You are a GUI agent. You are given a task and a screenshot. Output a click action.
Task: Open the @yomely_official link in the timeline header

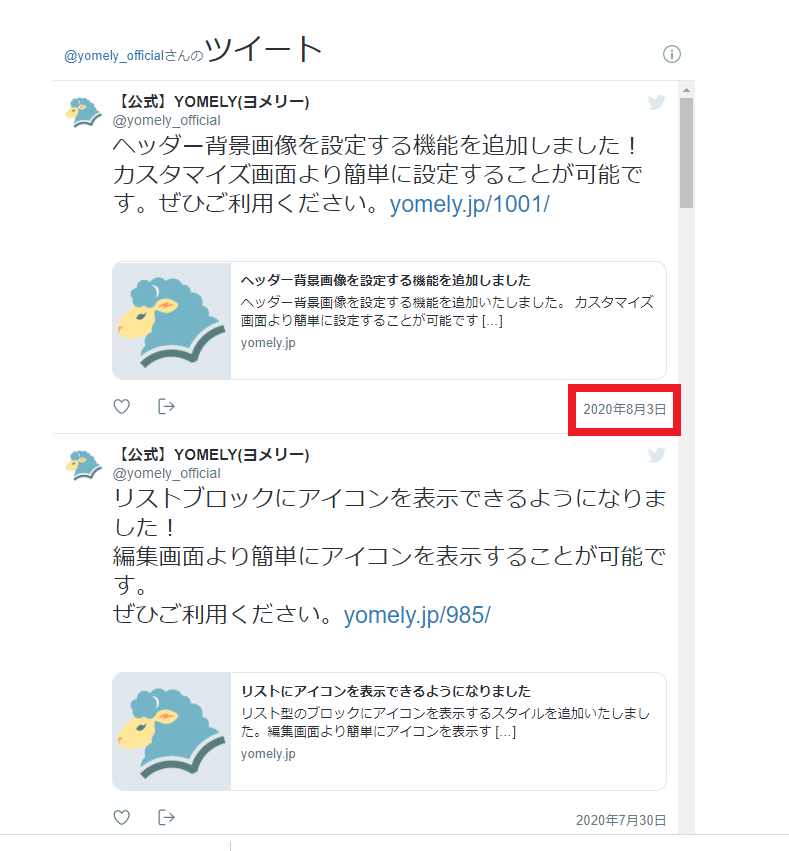(x=113, y=56)
